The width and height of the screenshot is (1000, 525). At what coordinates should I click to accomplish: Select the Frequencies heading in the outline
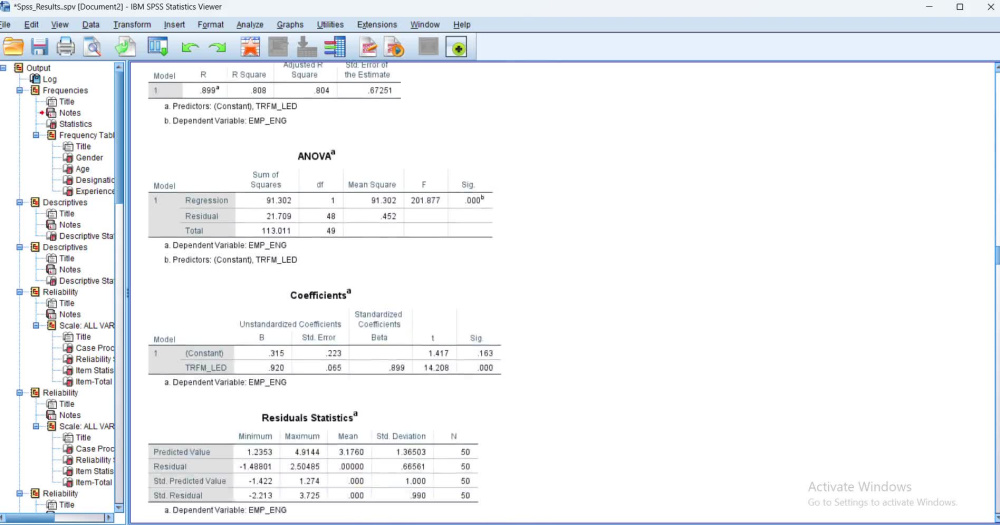[65, 91]
